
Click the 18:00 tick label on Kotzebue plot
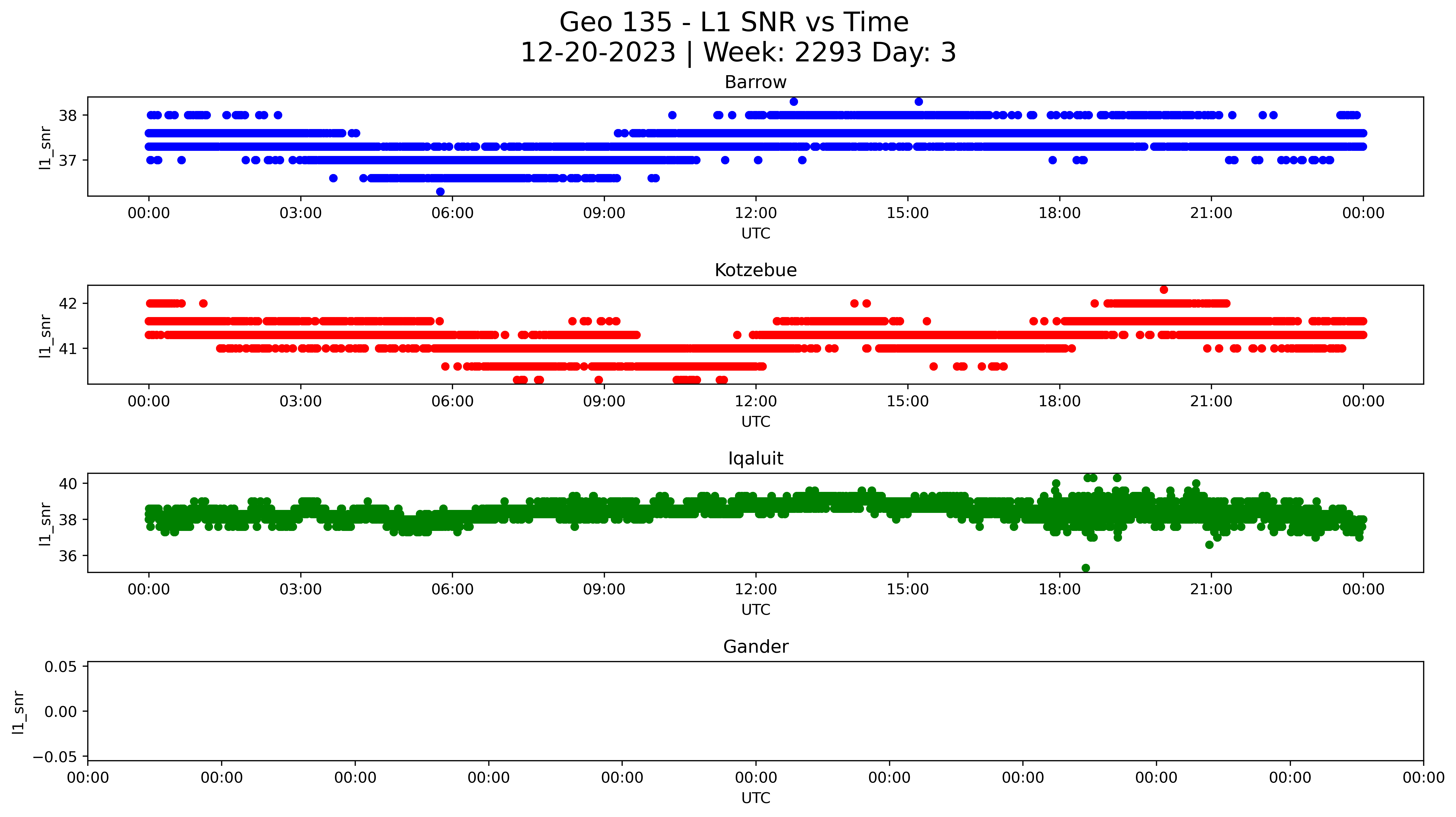[x=1059, y=401]
